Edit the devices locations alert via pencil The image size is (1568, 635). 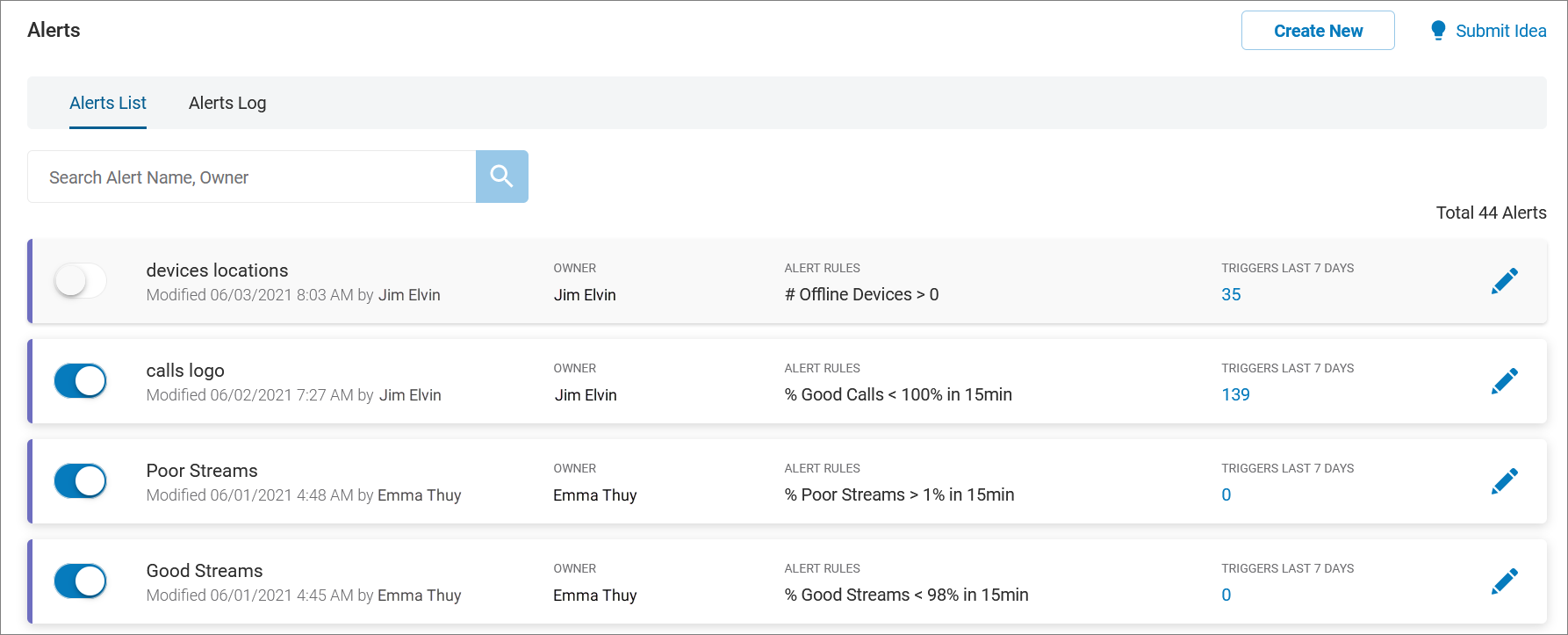coord(1504,281)
